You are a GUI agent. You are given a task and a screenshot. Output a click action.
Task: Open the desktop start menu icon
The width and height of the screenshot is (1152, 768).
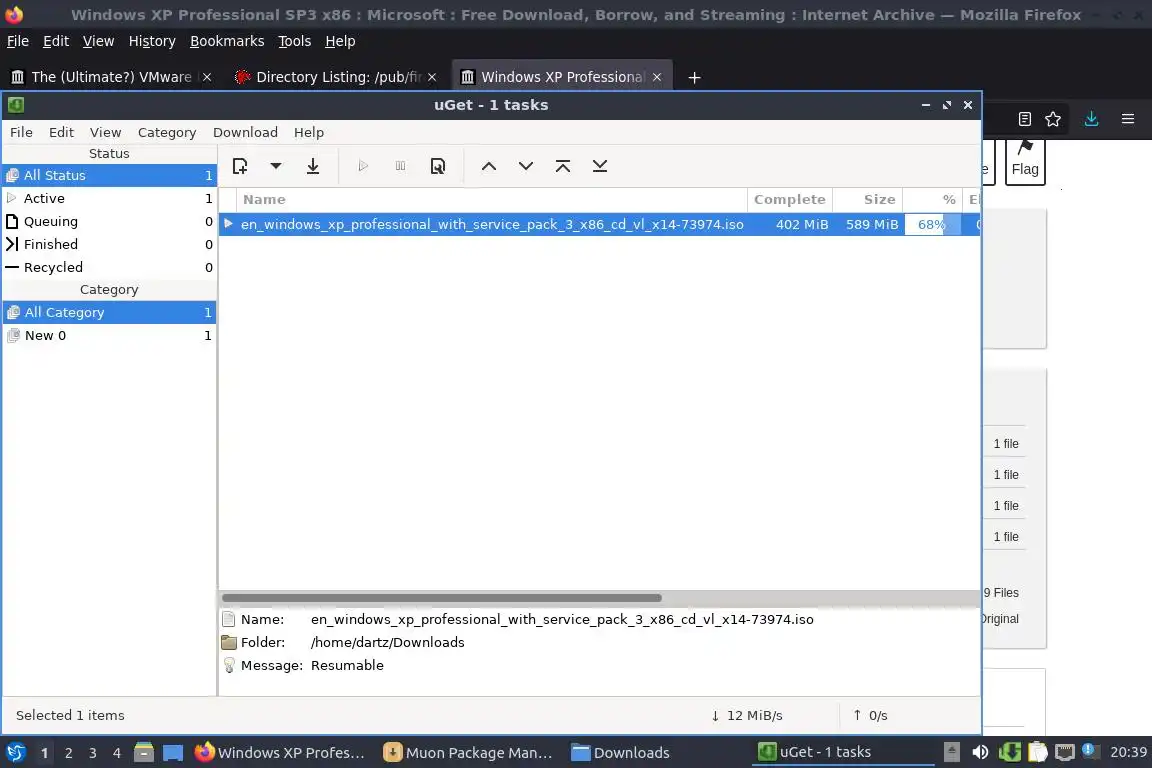[15, 752]
